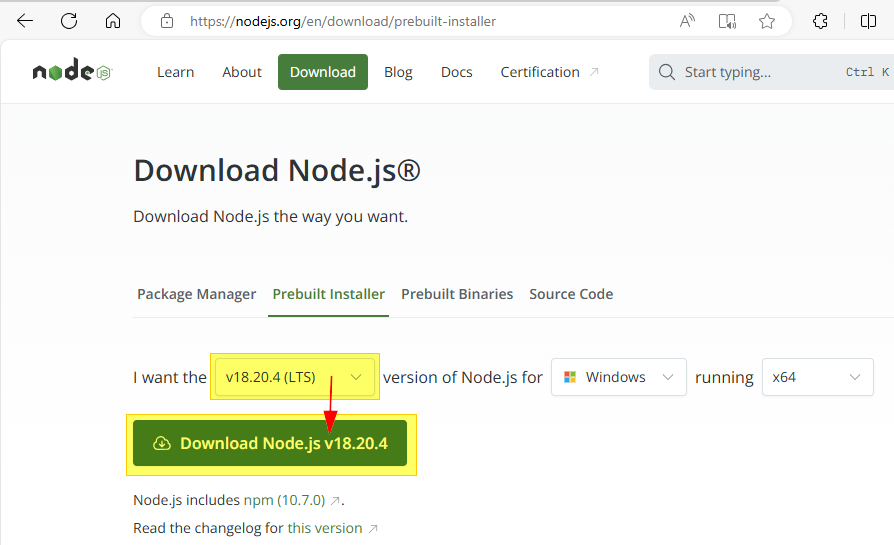Click the search magnifier icon
Image resolution: width=894 pixels, height=545 pixels.
(667, 72)
